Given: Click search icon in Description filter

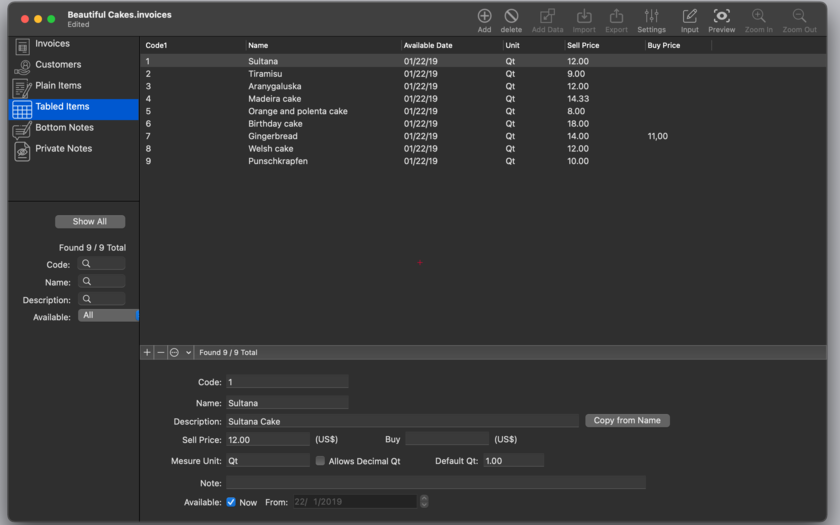Looking at the screenshot, I should pos(86,299).
